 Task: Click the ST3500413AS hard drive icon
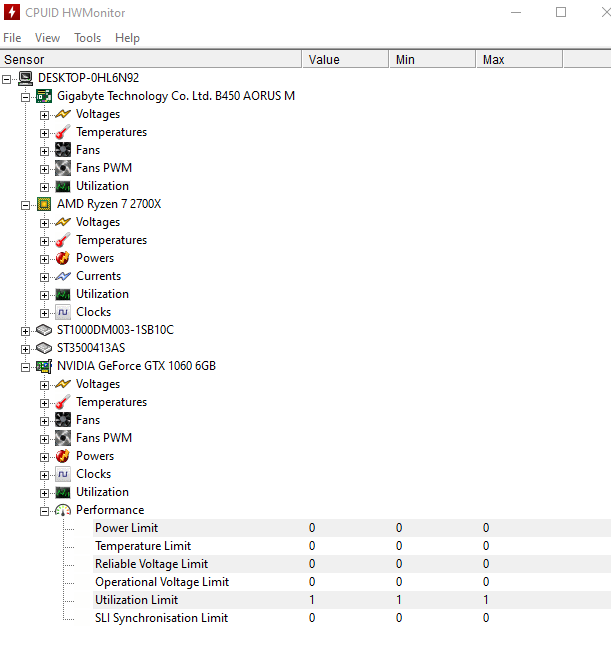(44, 348)
